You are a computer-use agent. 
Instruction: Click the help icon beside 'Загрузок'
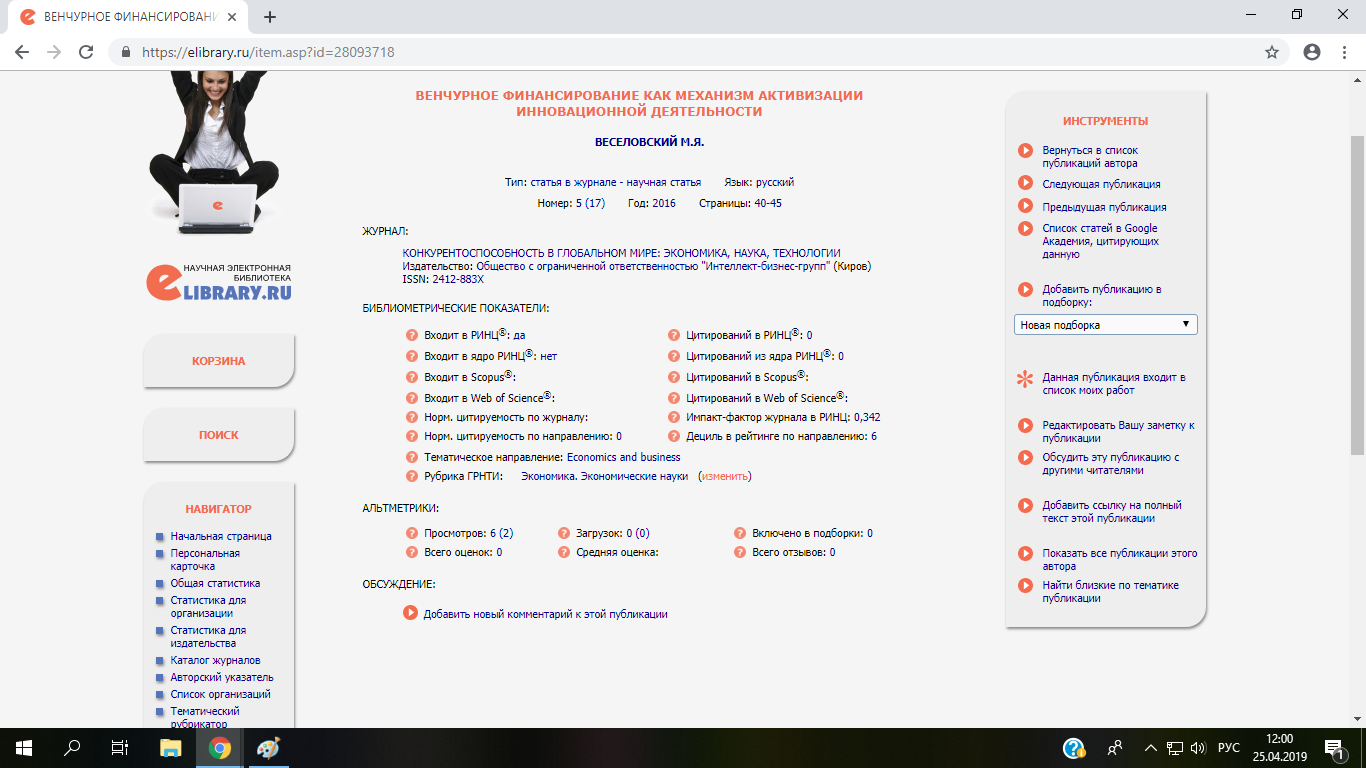(x=563, y=534)
